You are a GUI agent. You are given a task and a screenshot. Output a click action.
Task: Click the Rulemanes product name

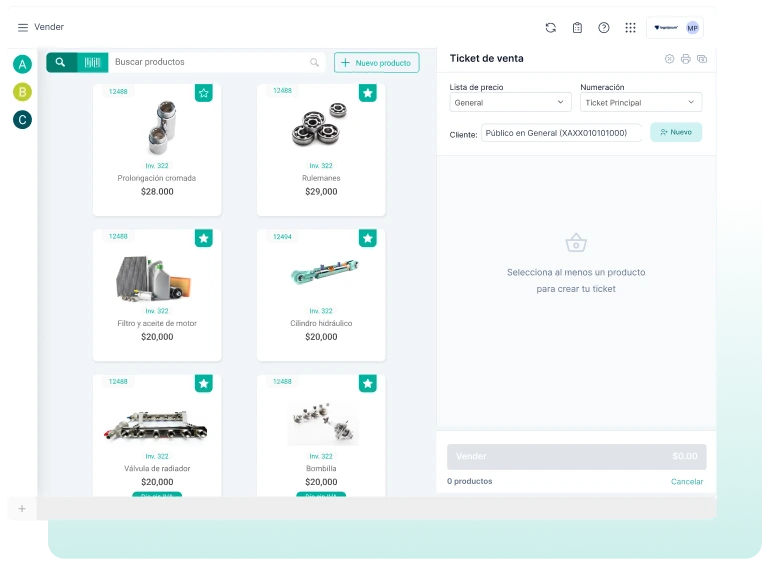[x=321, y=178]
